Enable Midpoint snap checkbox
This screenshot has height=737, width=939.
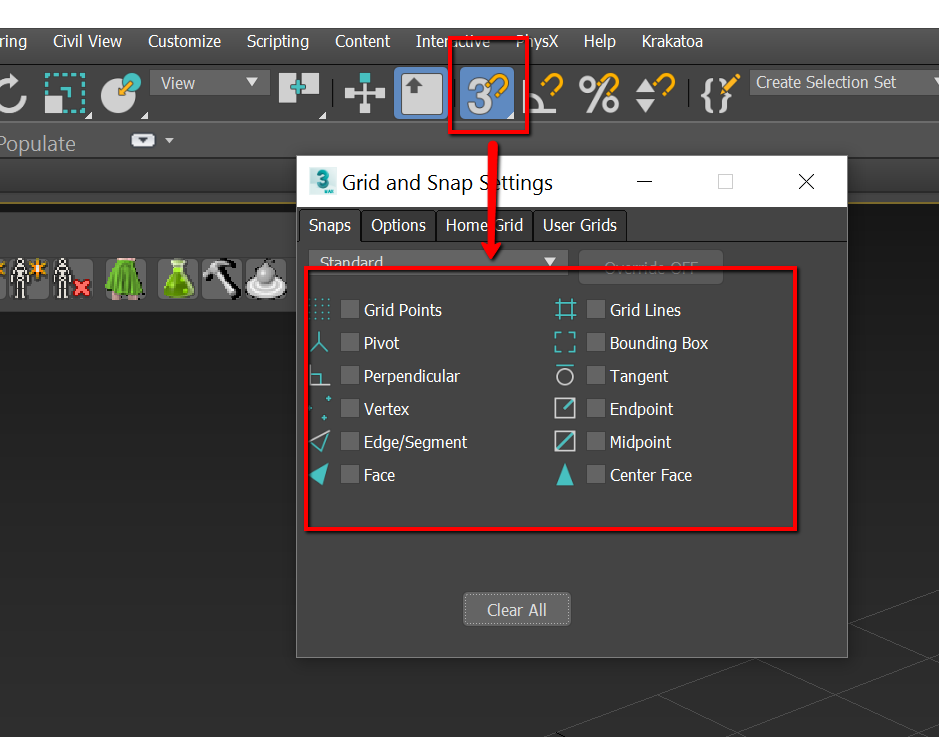[x=595, y=441]
